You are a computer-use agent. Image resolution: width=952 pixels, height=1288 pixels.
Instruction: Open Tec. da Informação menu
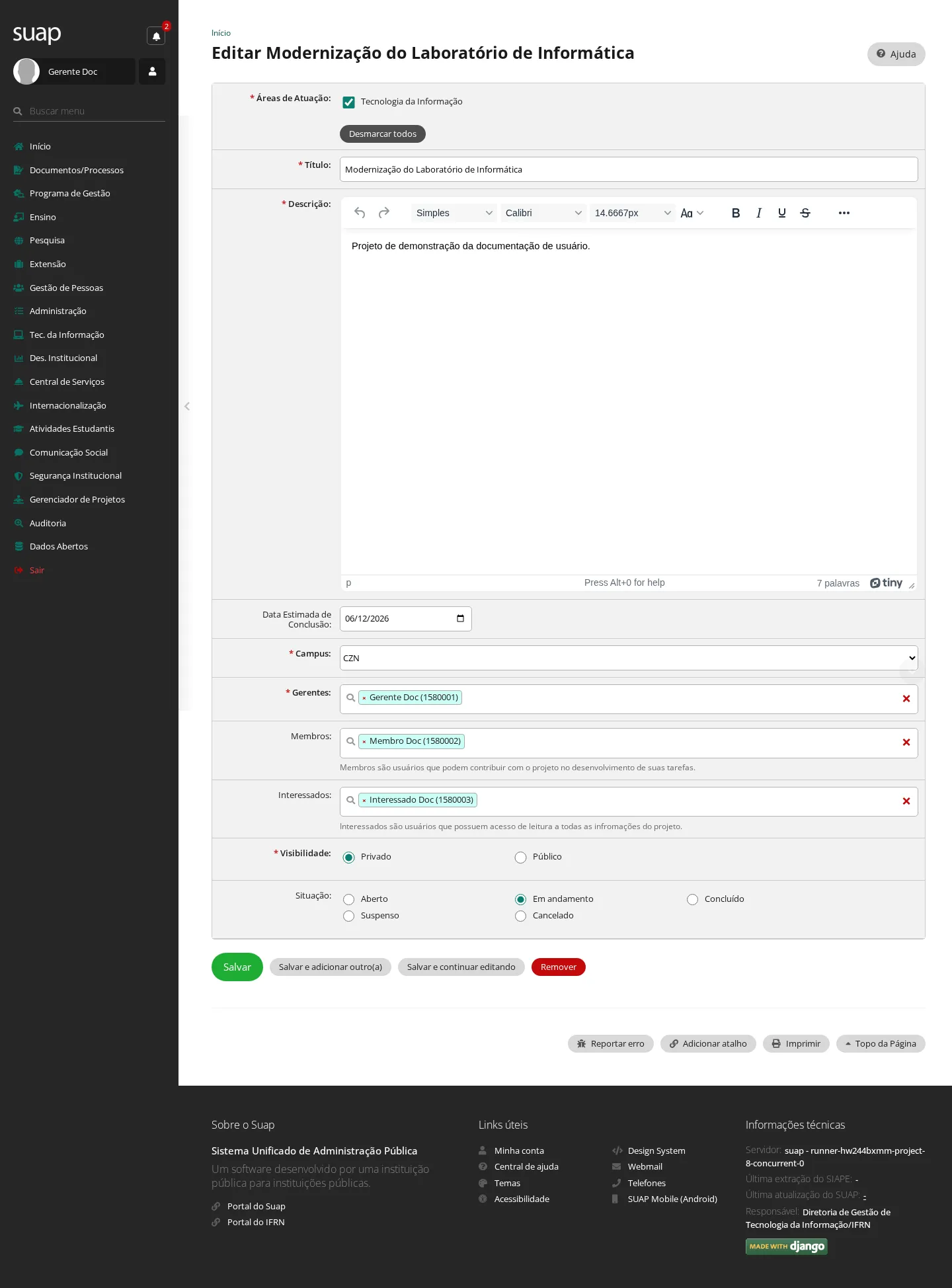[67, 335]
